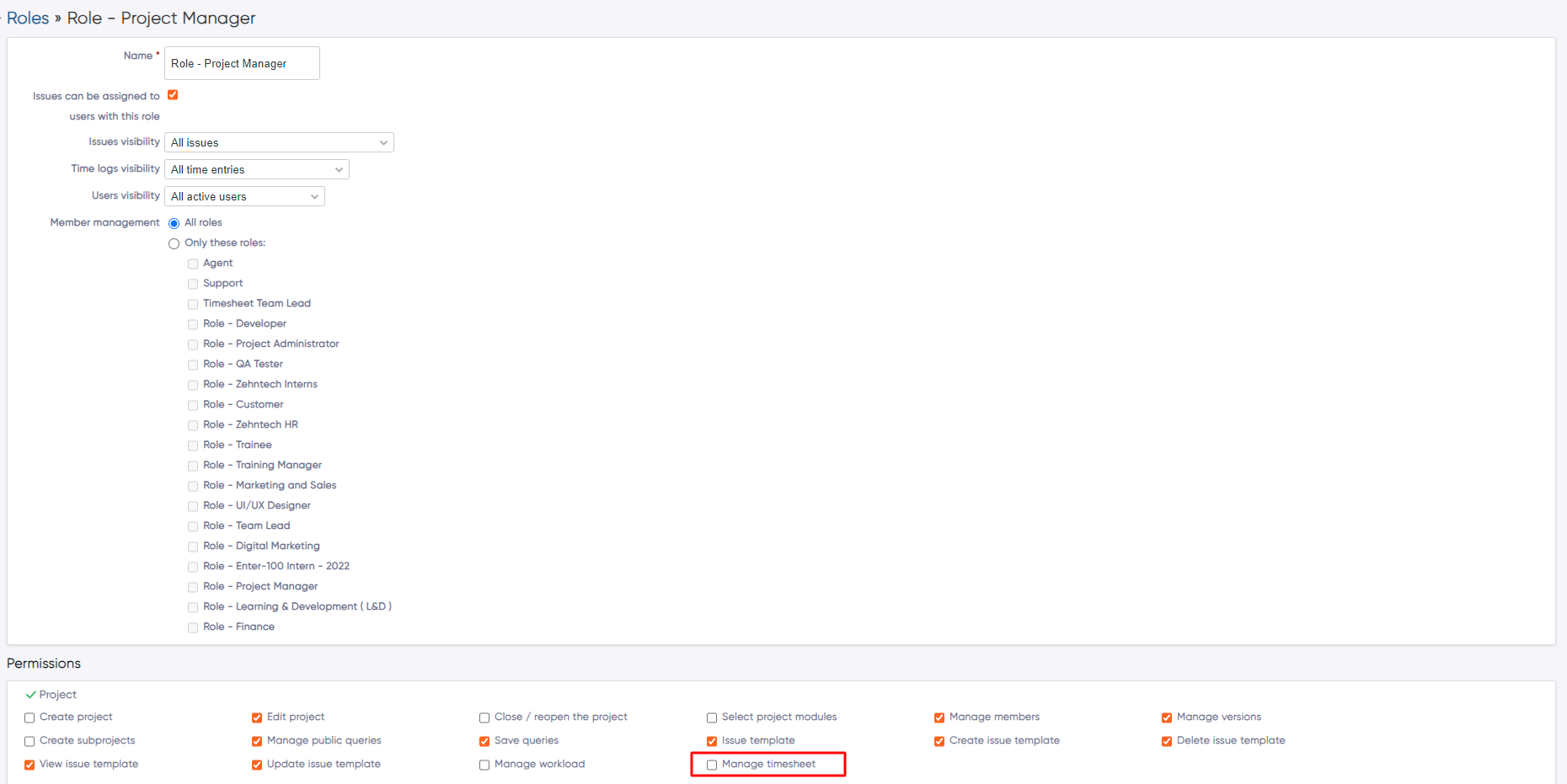This screenshot has width=1567, height=784.
Task: Open the Users visibility dropdown
Action: (243, 195)
